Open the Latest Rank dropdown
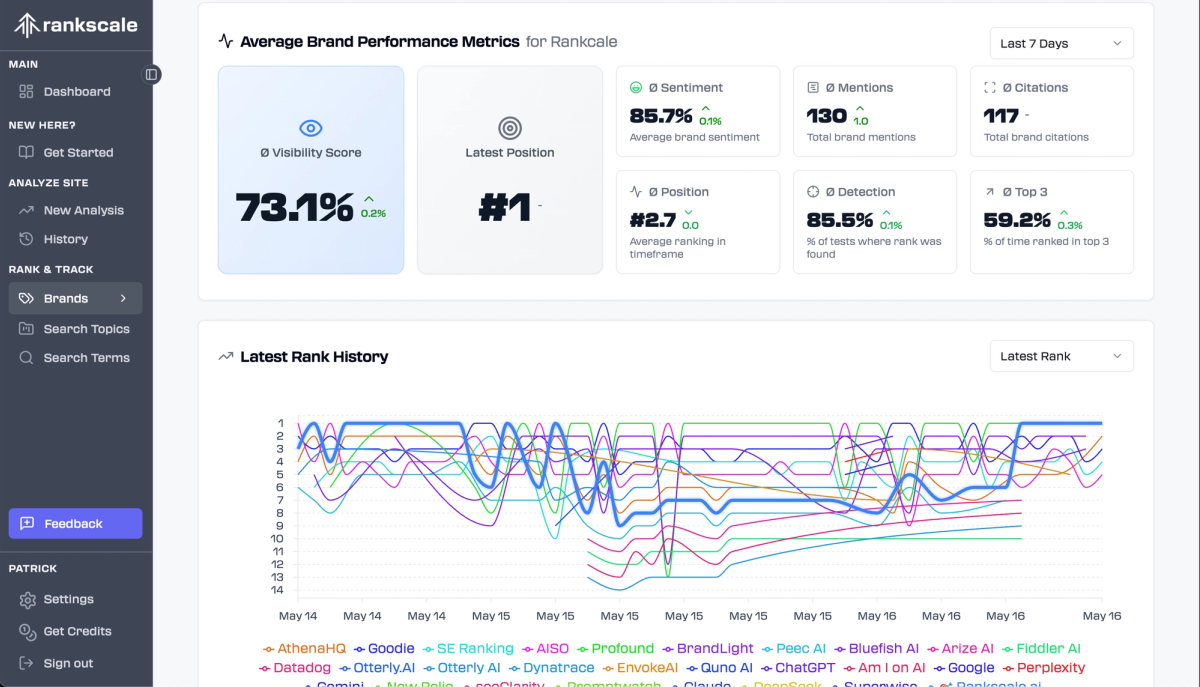This screenshot has width=1200, height=687. 1062,356
